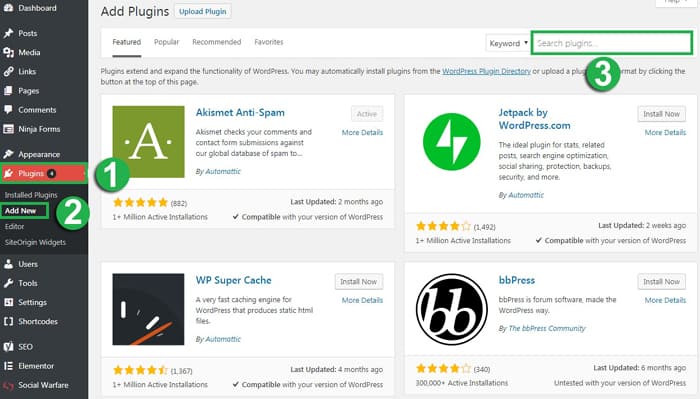
Task: Click the Akismet Anti-Spam title link
Action: 240,112
